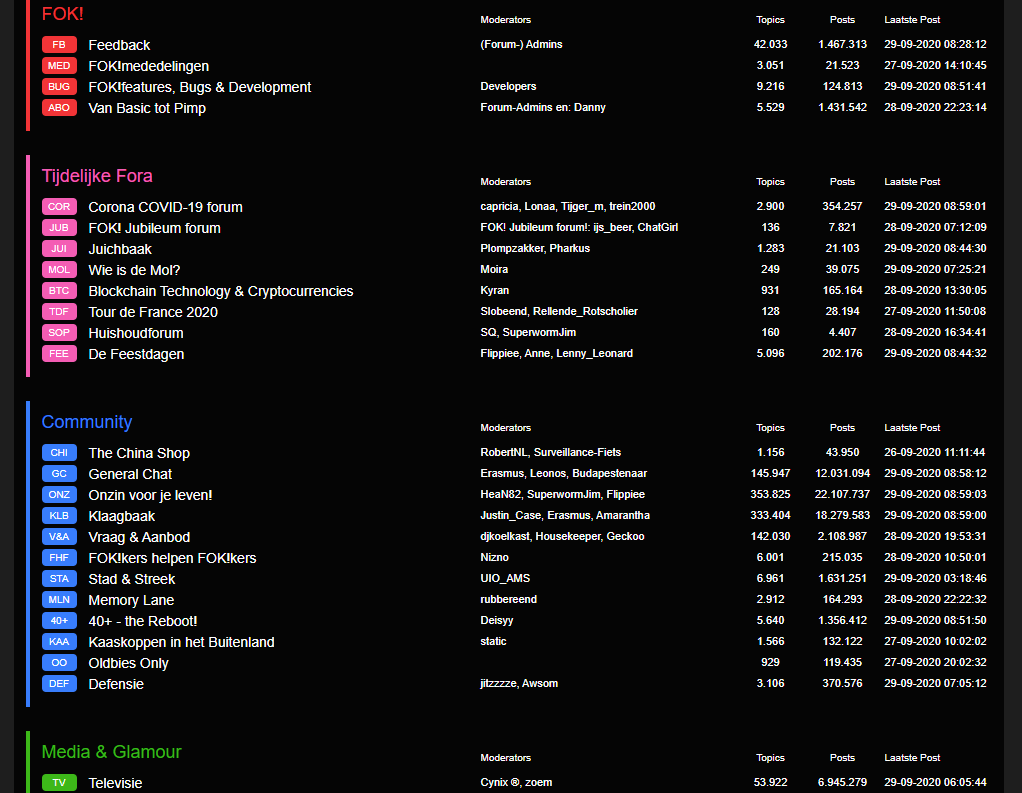Click the green TV badge for Televisie
Viewport: 1022px width, 793px height.
tap(59, 783)
